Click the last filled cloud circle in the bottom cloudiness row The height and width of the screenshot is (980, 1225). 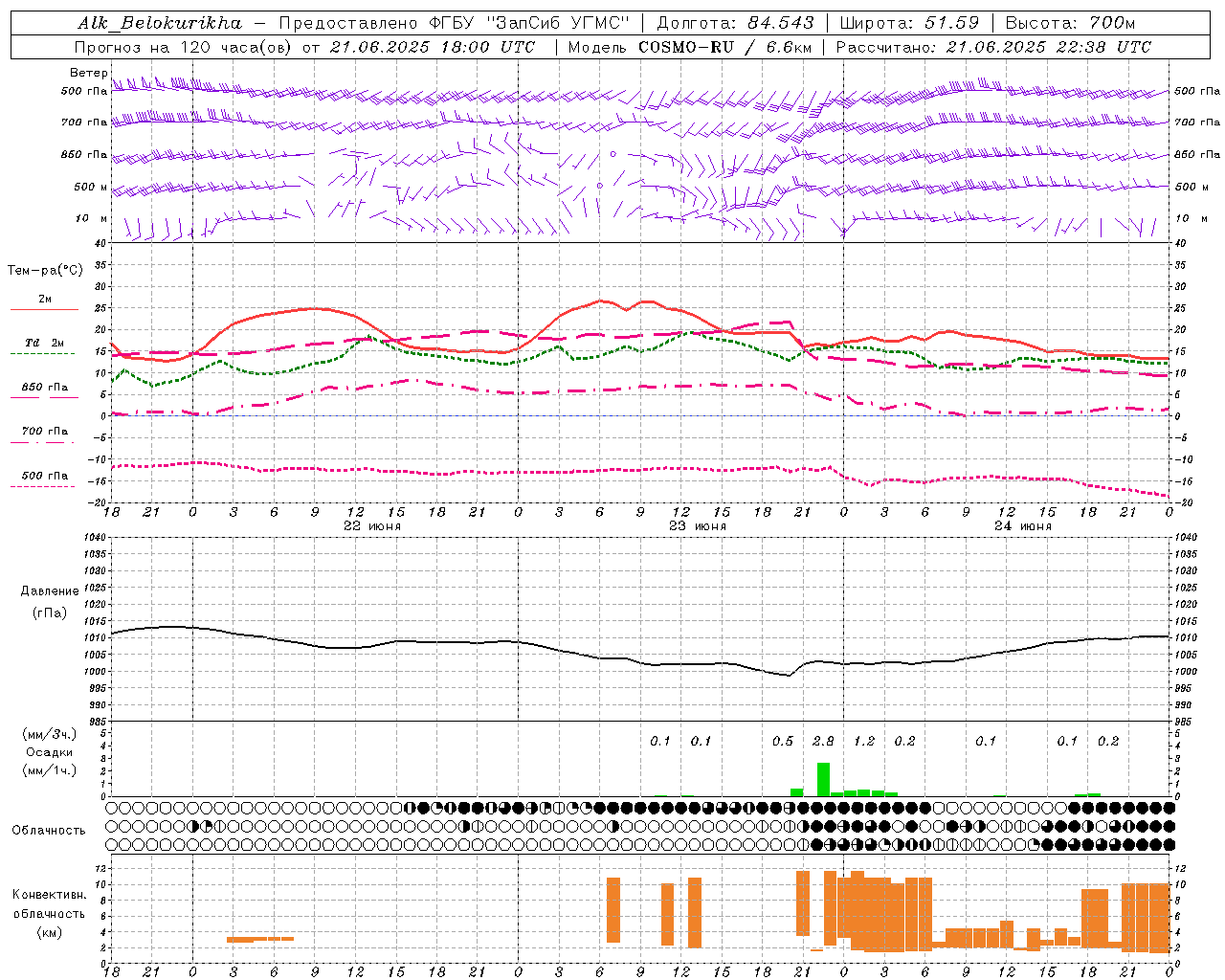[x=1169, y=844]
